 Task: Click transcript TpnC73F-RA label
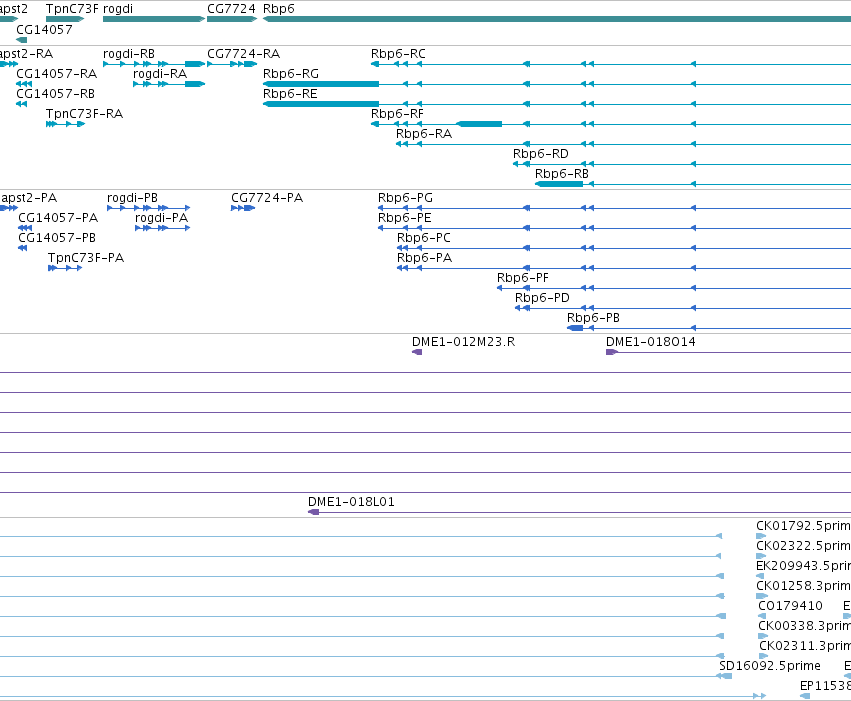tap(84, 114)
